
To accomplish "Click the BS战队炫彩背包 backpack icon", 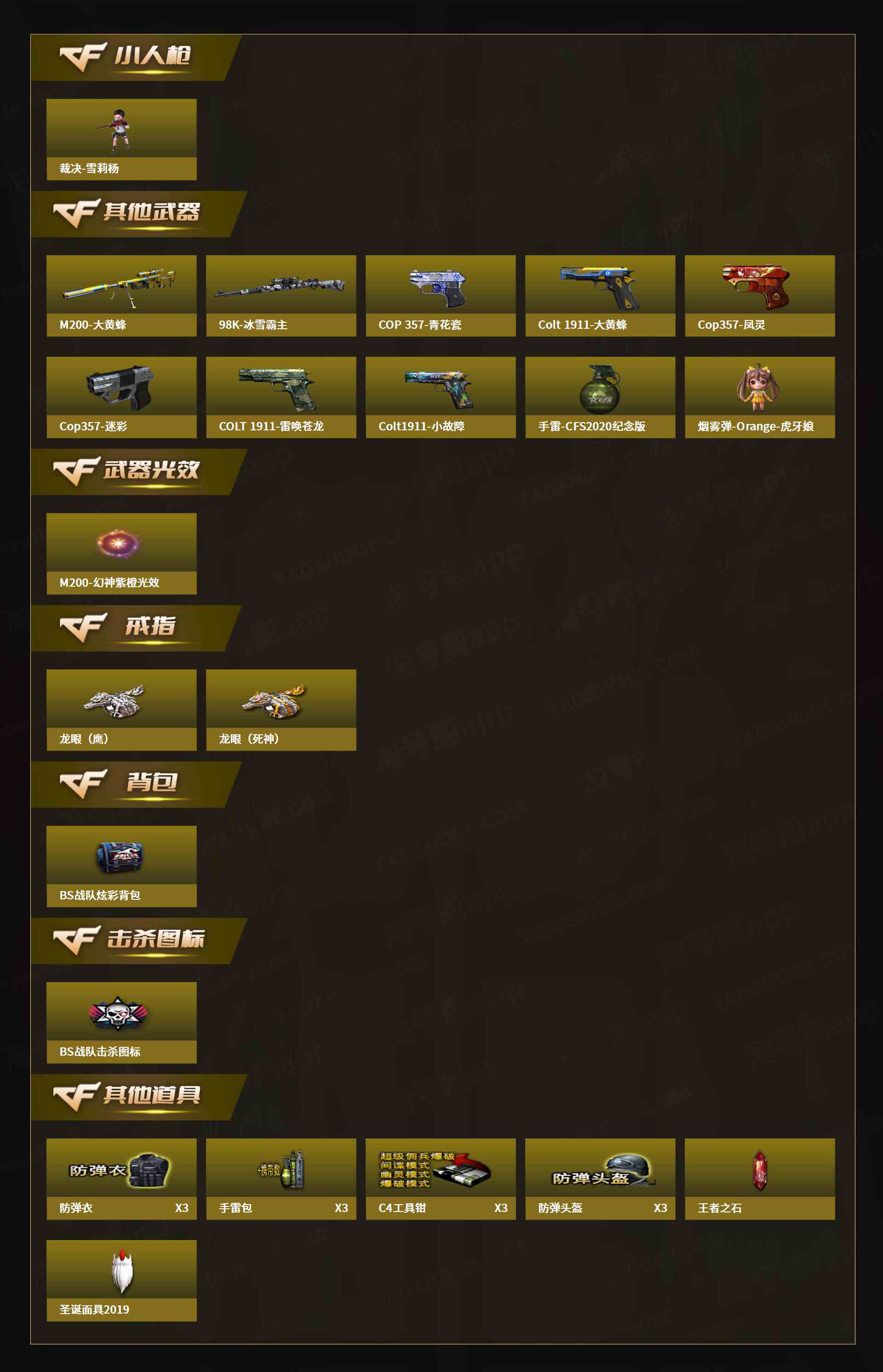I will click(119, 857).
